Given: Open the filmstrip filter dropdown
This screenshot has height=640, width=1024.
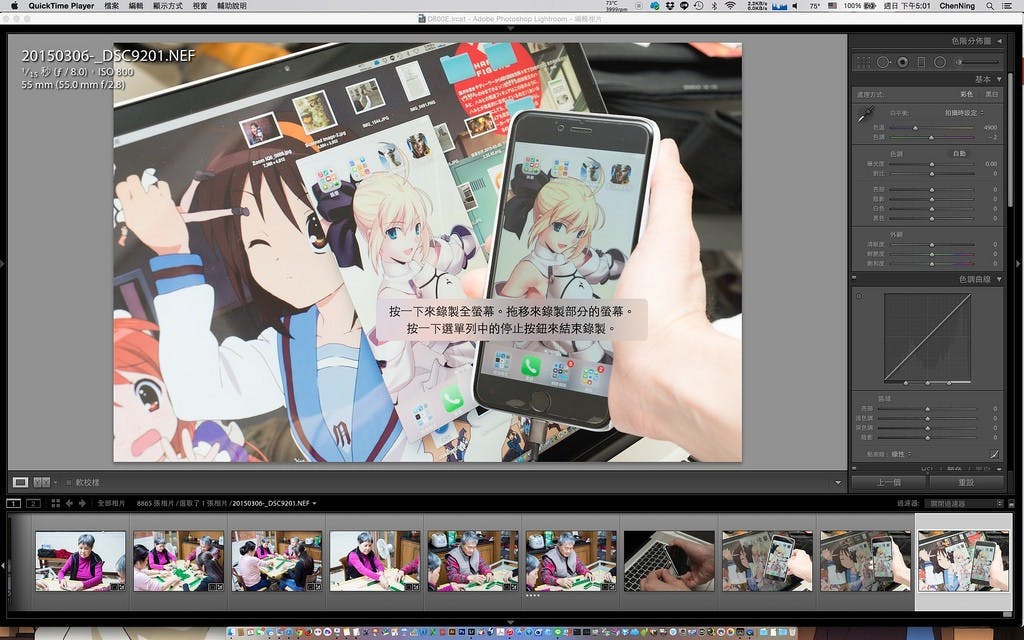Looking at the screenshot, I should point(963,504).
